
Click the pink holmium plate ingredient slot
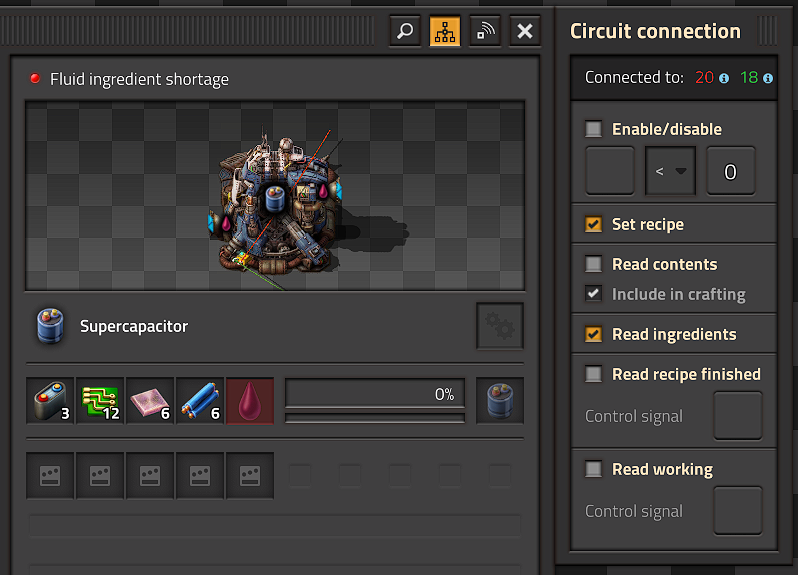coord(150,401)
